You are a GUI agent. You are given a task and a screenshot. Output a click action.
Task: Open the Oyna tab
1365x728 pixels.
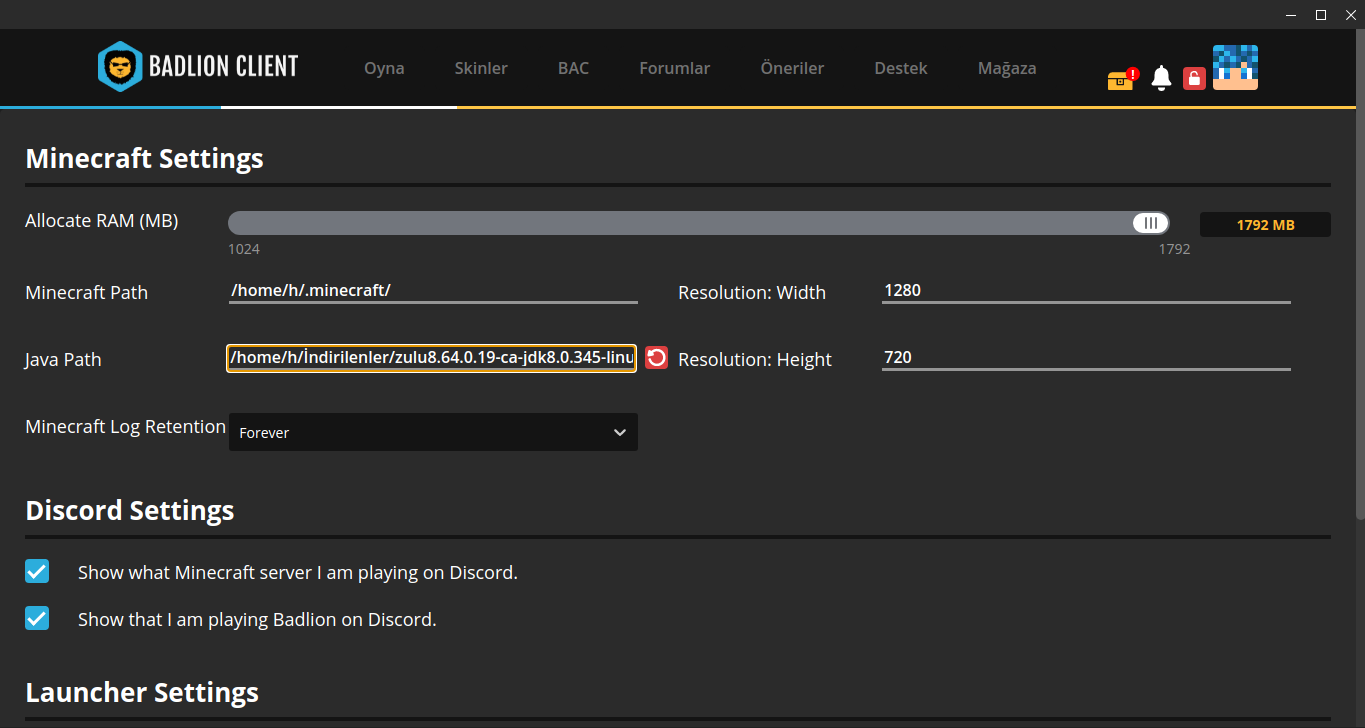pyautogui.click(x=384, y=68)
